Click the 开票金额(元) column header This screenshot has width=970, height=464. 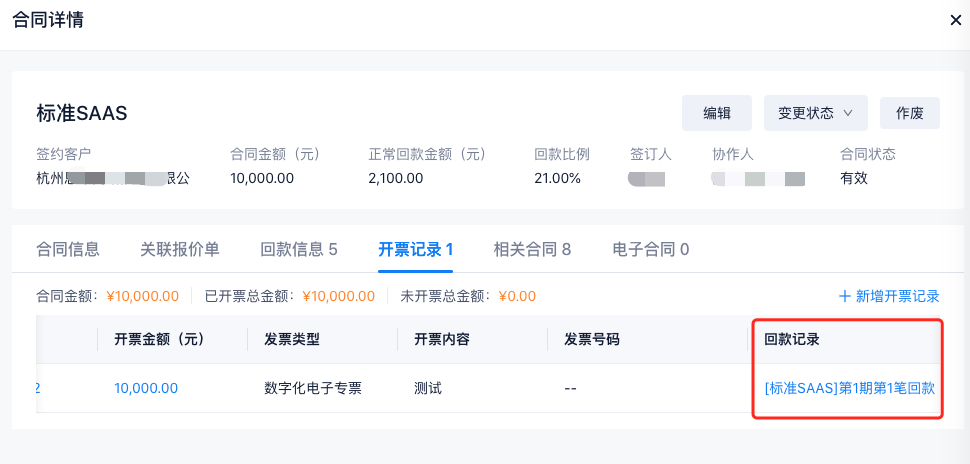point(159,339)
